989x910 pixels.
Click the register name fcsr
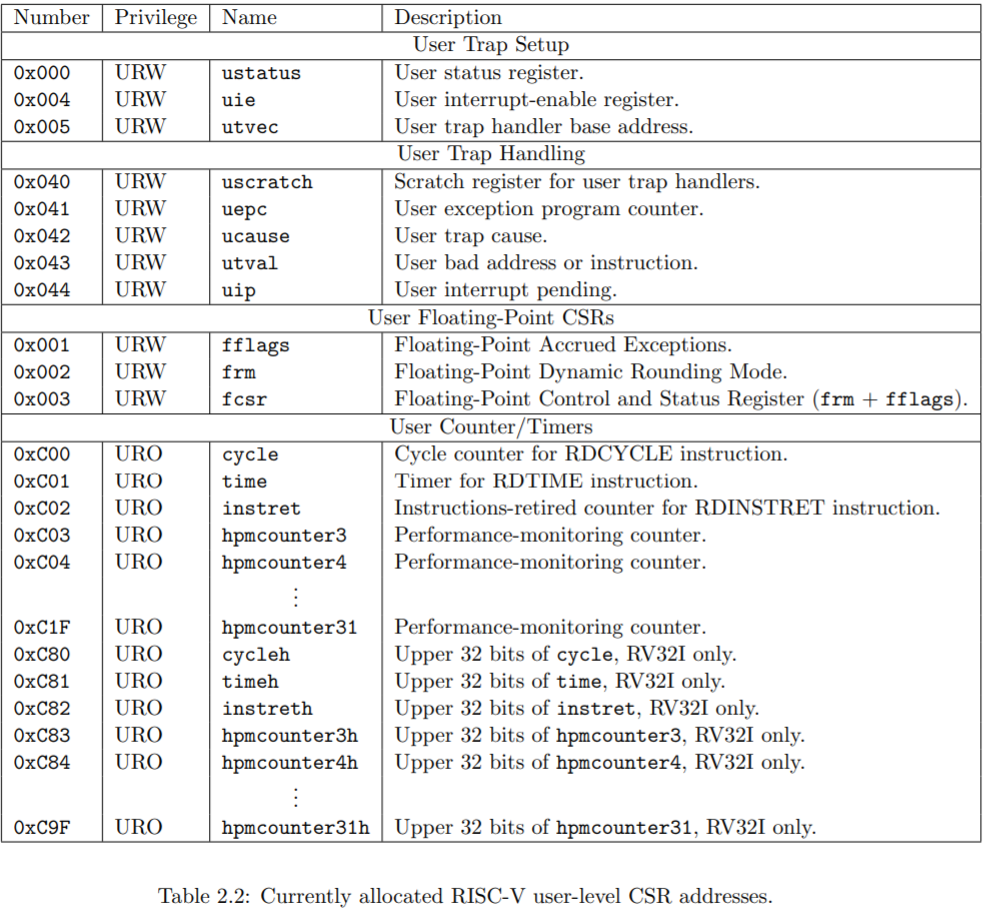click(244, 400)
